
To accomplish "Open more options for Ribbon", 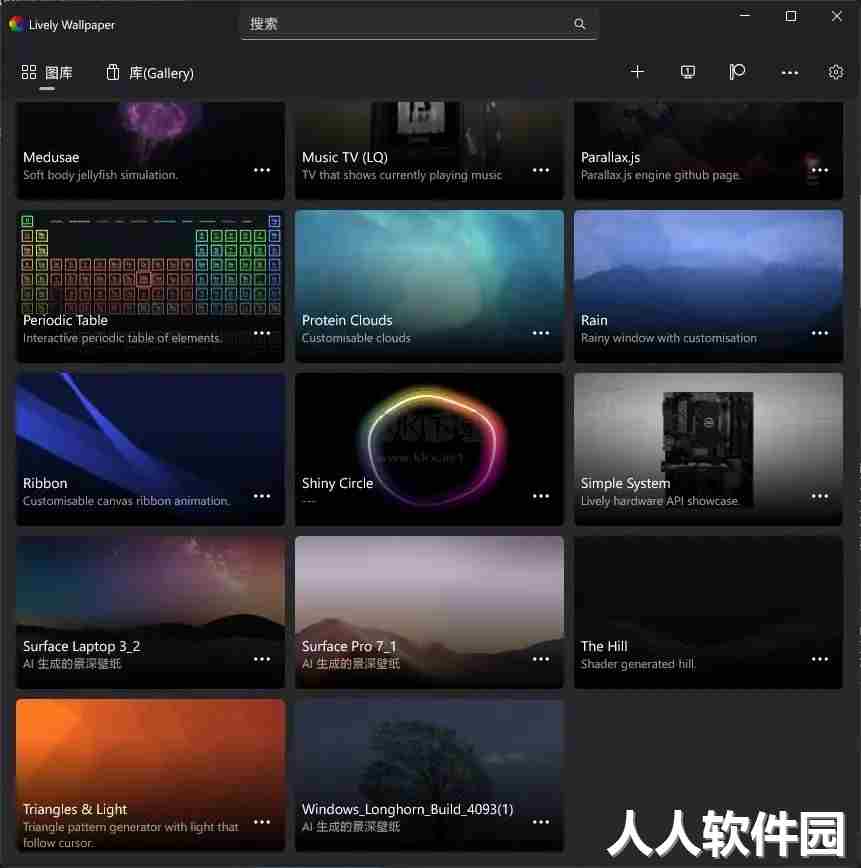I will (262, 496).
